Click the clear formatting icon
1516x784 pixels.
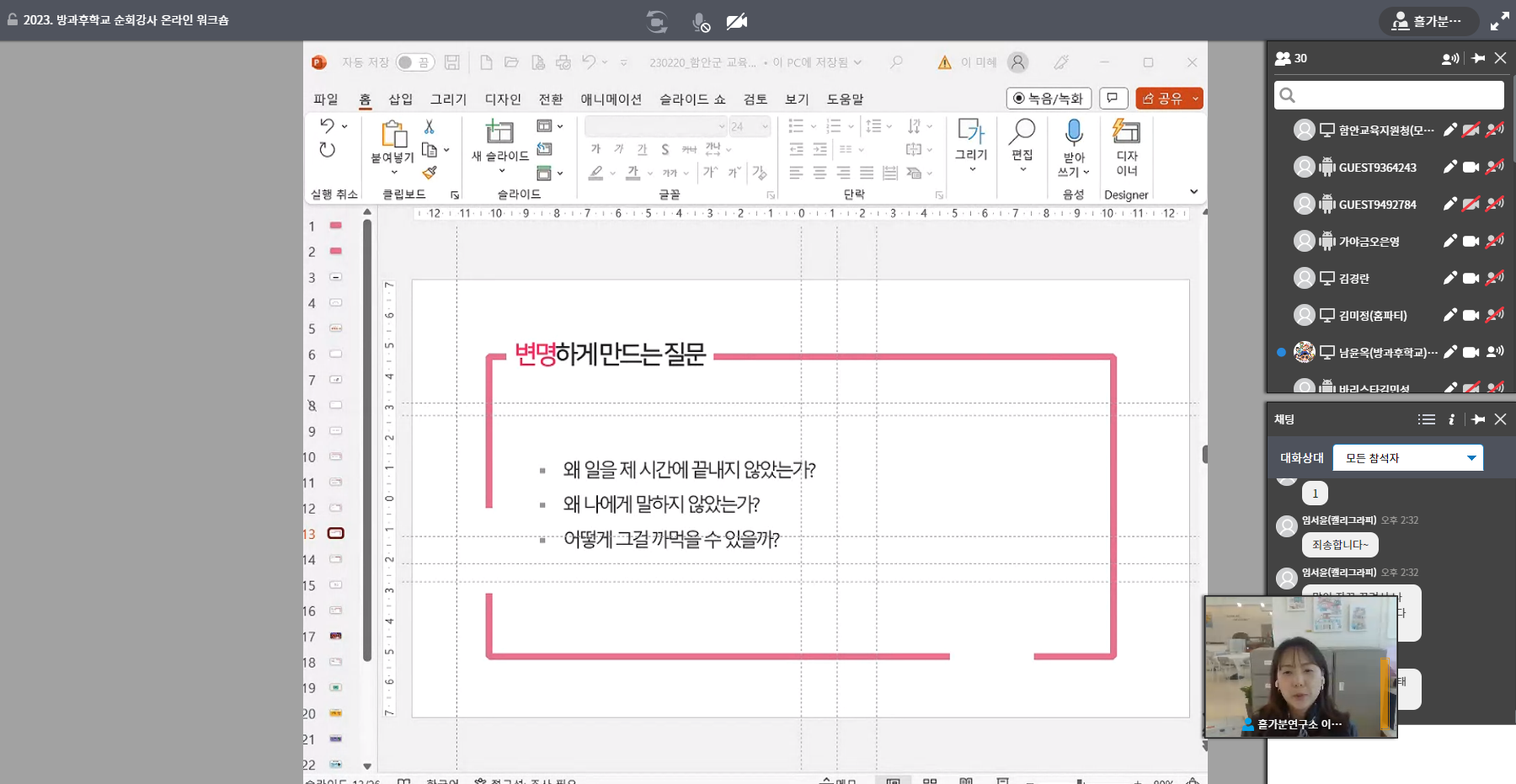(759, 173)
